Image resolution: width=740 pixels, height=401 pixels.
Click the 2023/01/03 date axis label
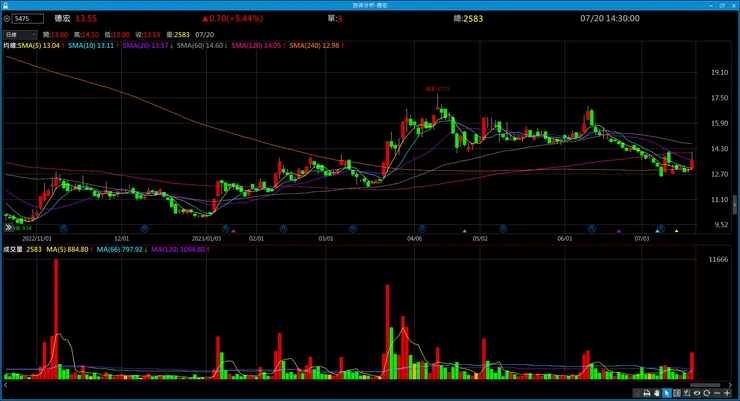pos(206,238)
